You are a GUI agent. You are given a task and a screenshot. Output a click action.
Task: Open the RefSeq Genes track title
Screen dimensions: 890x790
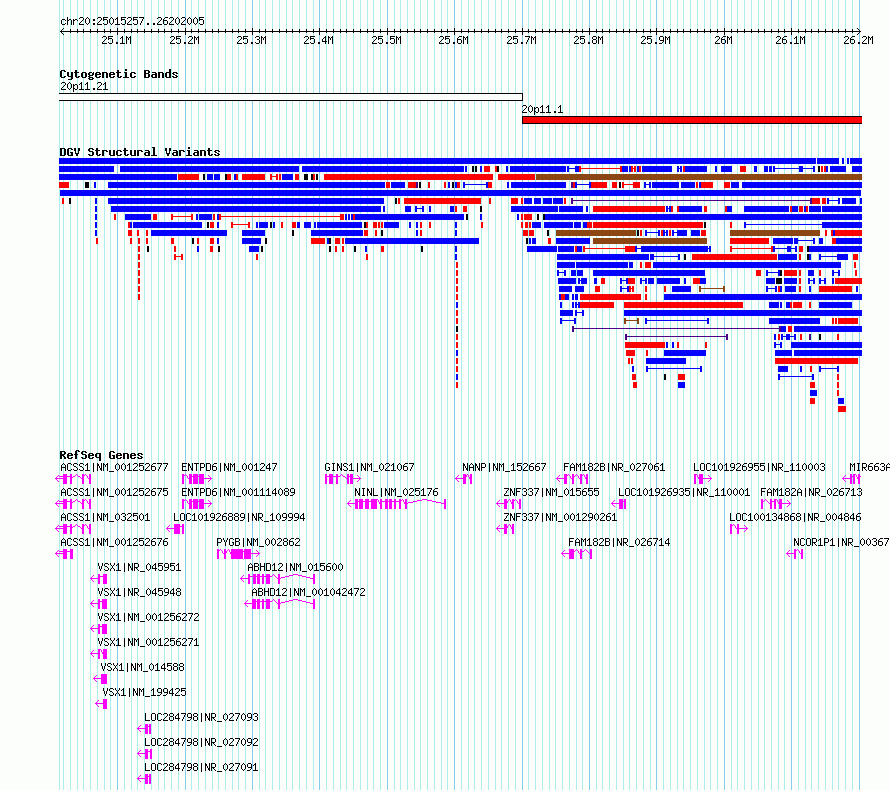[101, 455]
